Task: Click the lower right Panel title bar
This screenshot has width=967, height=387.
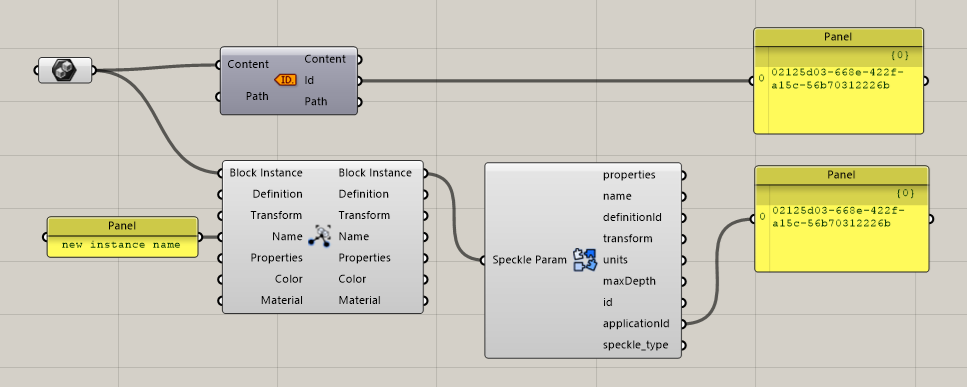Action: coord(841,175)
